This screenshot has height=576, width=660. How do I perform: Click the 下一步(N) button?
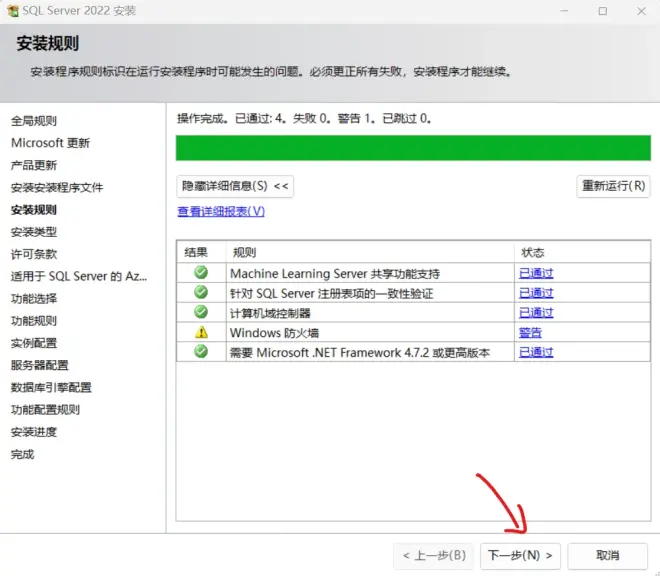pyautogui.click(x=520, y=556)
